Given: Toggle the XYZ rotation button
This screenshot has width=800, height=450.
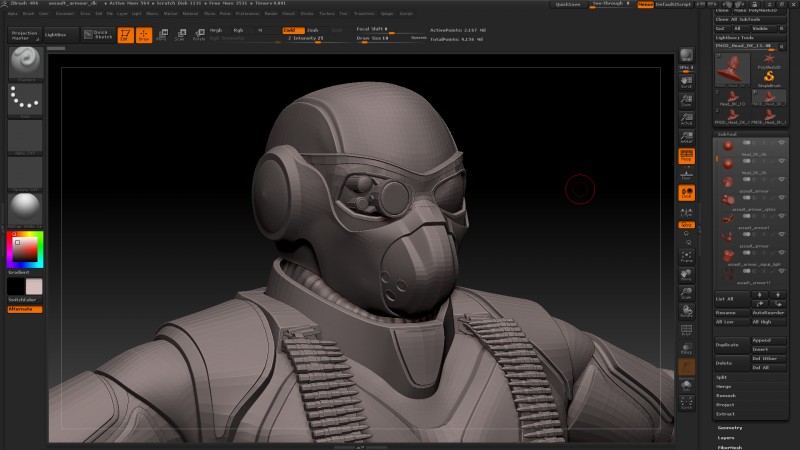Looking at the screenshot, I should [x=686, y=224].
